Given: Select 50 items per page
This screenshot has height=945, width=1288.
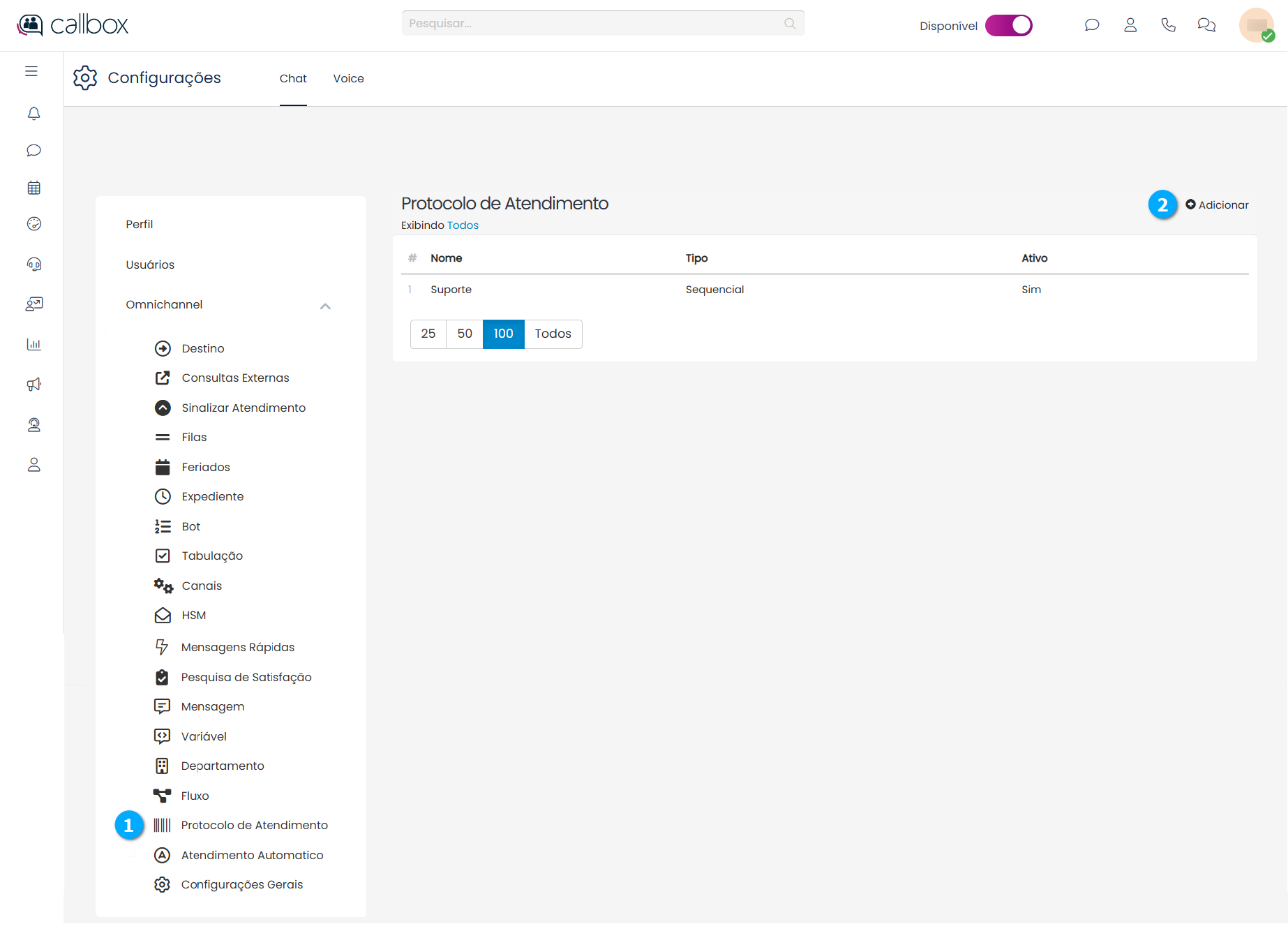Looking at the screenshot, I should coord(465,334).
